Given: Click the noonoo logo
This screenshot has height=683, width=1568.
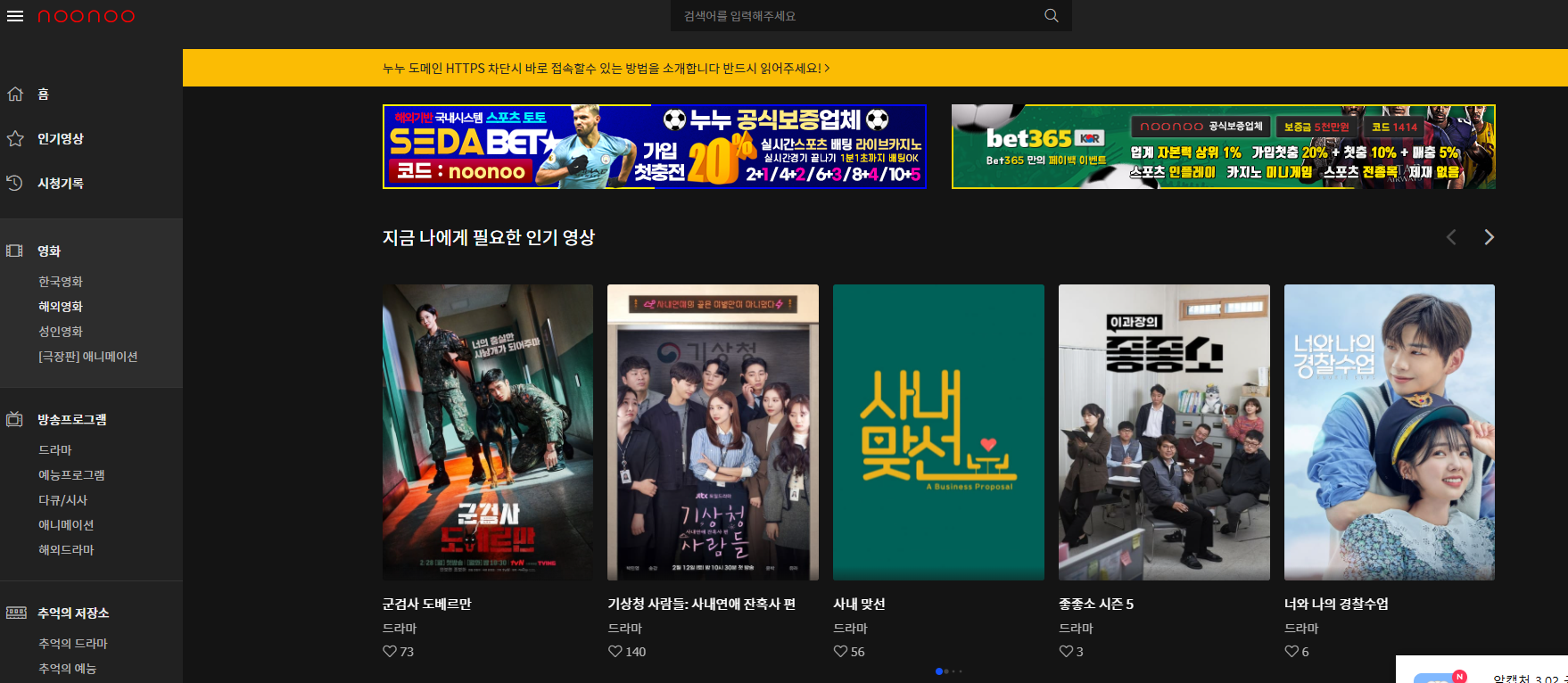Looking at the screenshot, I should point(86,16).
